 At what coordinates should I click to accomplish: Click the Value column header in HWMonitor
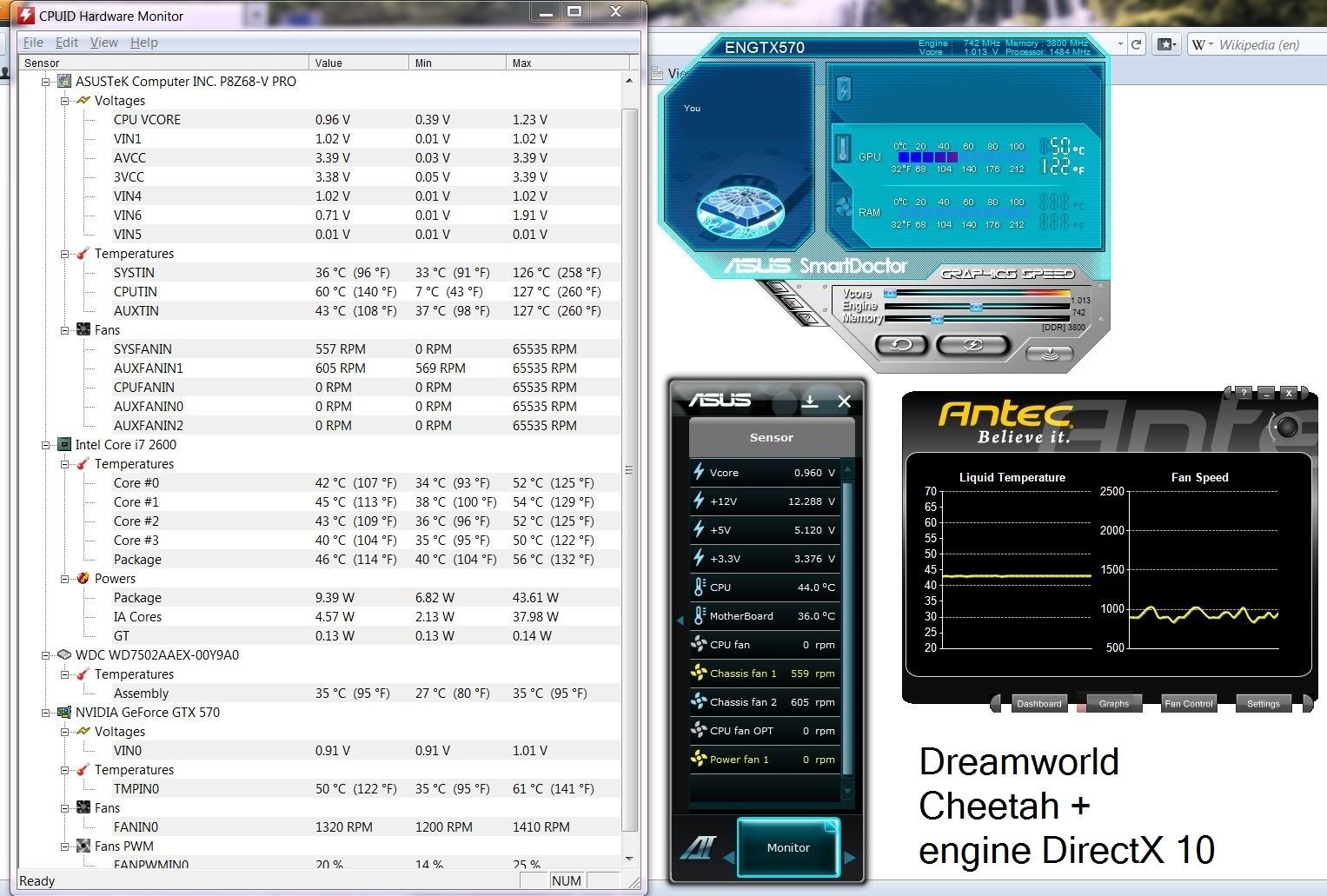359,63
